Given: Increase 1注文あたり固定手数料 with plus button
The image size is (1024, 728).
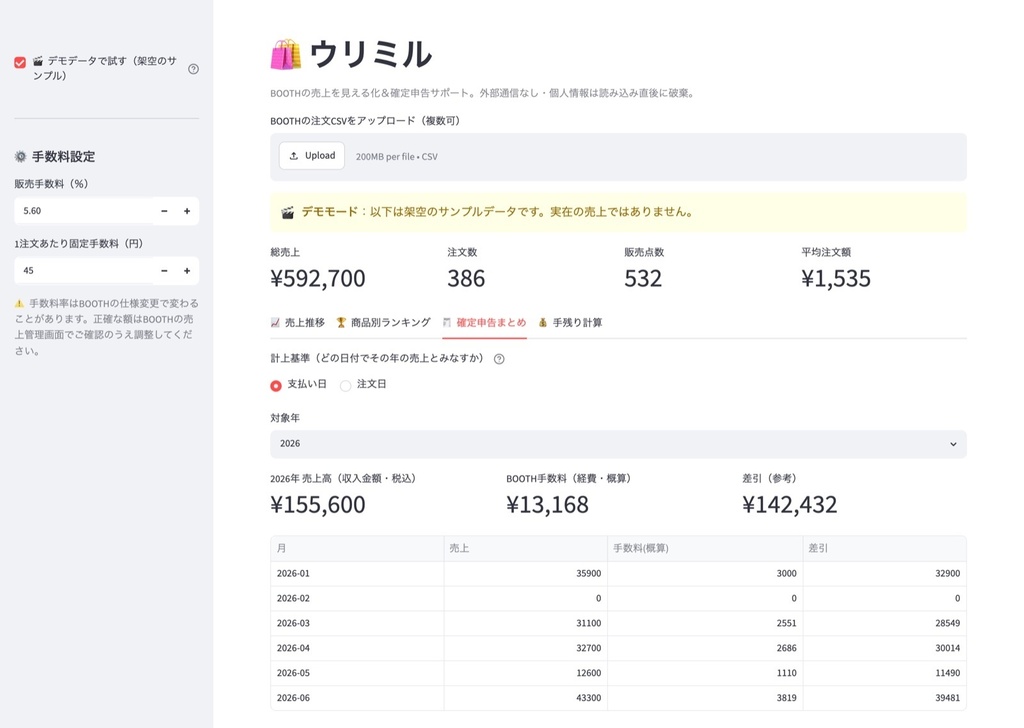Looking at the screenshot, I should [187, 270].
